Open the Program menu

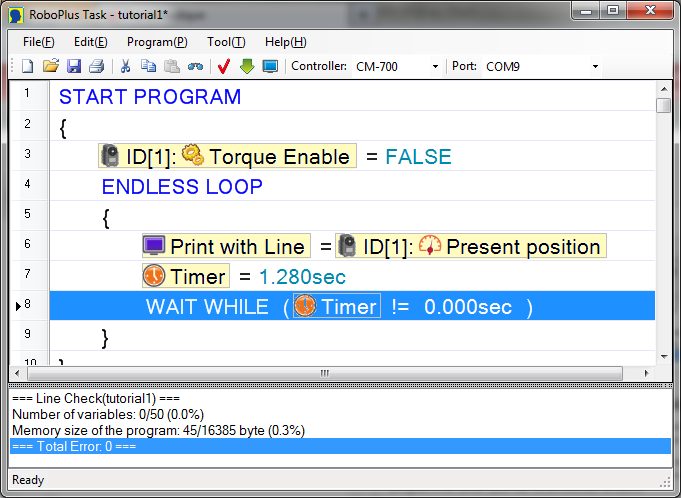click(x=157, y=42)
